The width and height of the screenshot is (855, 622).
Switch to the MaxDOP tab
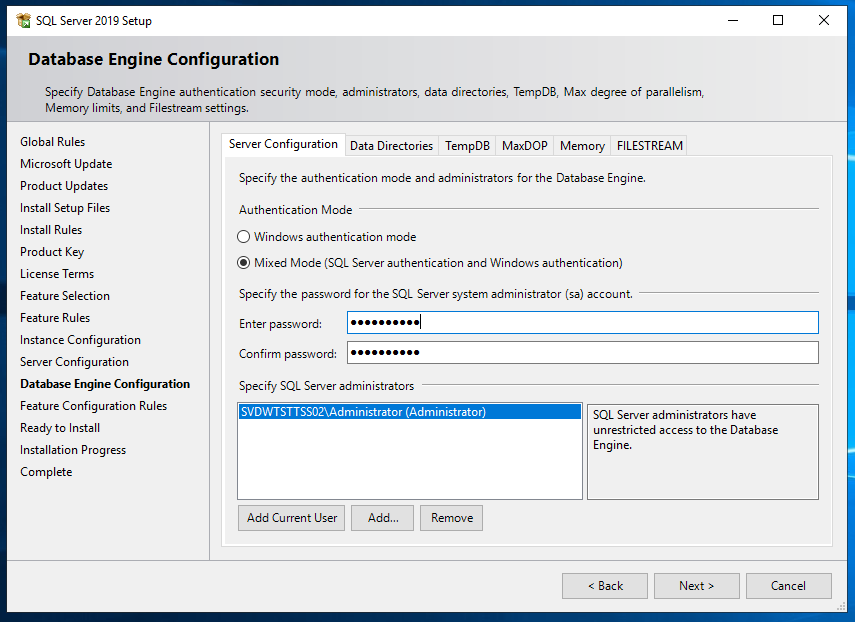point(525,146)
